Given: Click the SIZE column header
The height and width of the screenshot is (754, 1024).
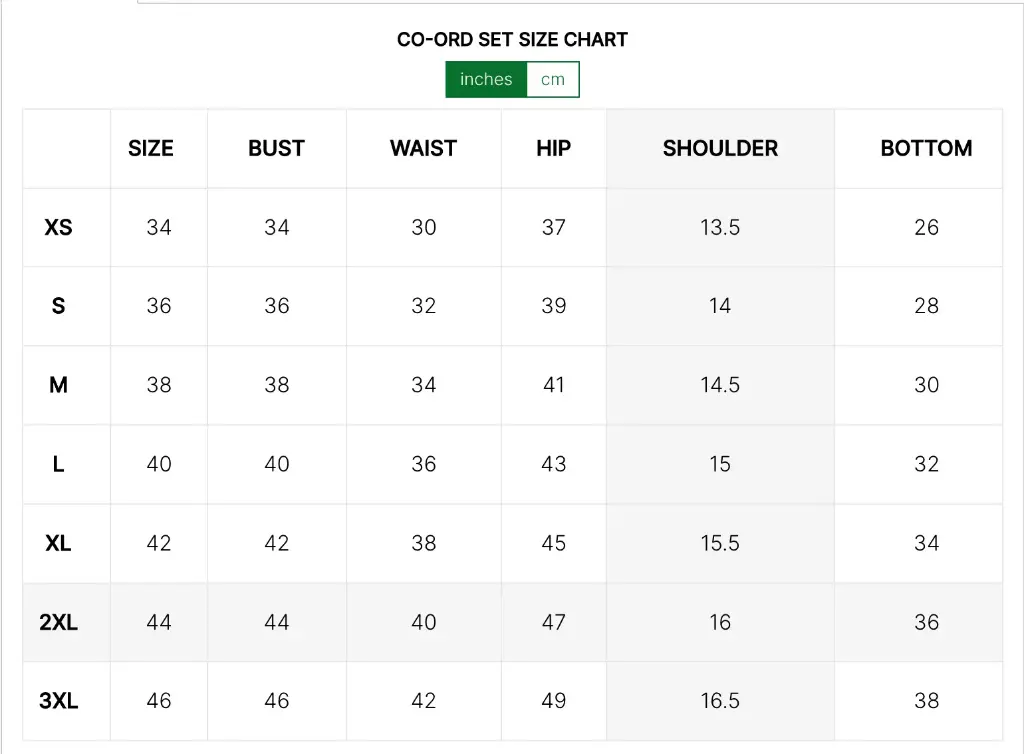Looking at the screenshot, I should coord(150,148).
